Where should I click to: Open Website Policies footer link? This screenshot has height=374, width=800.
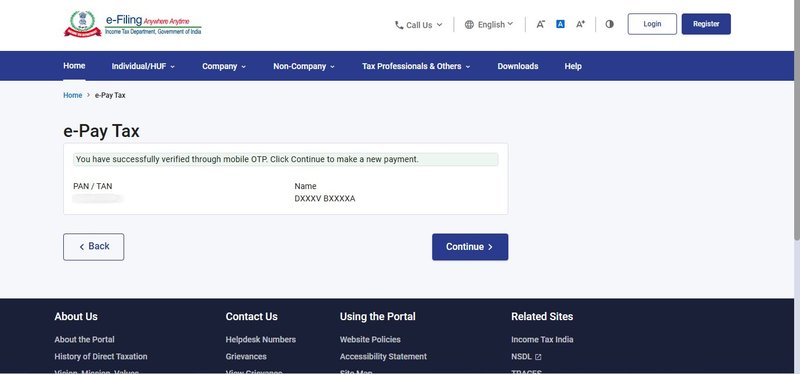pyautogui.click(x=370, y=339)
